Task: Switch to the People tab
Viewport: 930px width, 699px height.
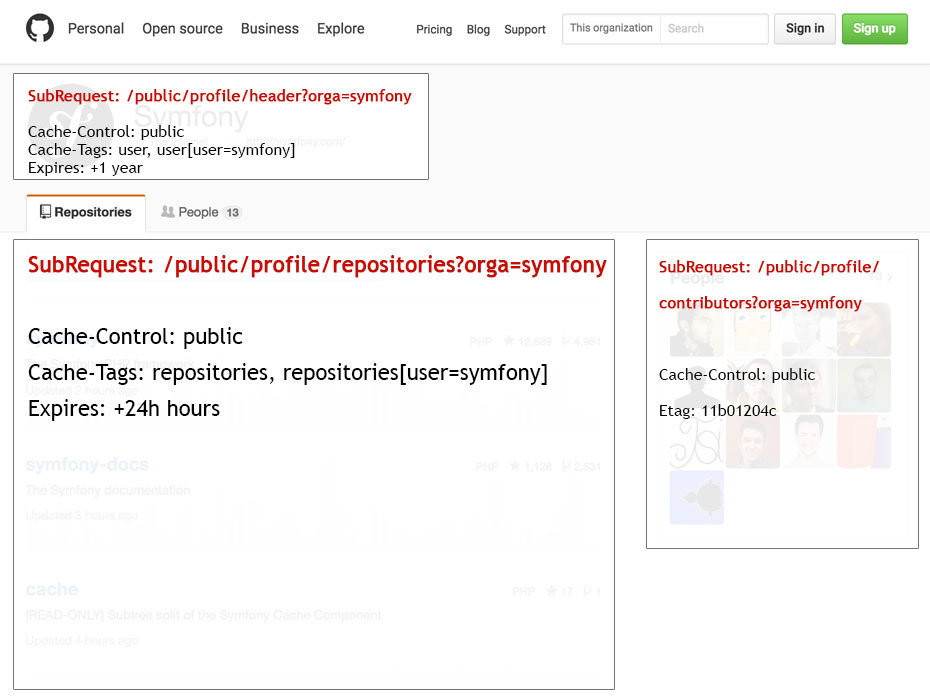Action: pos(200,212)
